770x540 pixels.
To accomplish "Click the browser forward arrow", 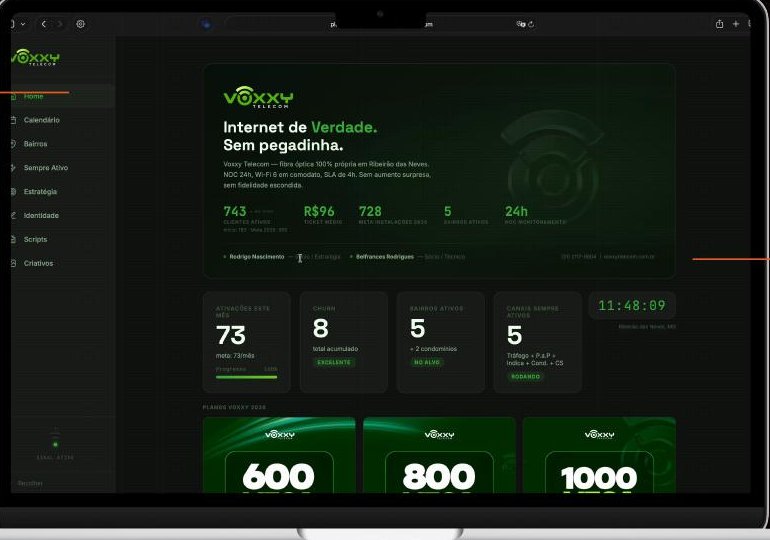I will point(59,24).
